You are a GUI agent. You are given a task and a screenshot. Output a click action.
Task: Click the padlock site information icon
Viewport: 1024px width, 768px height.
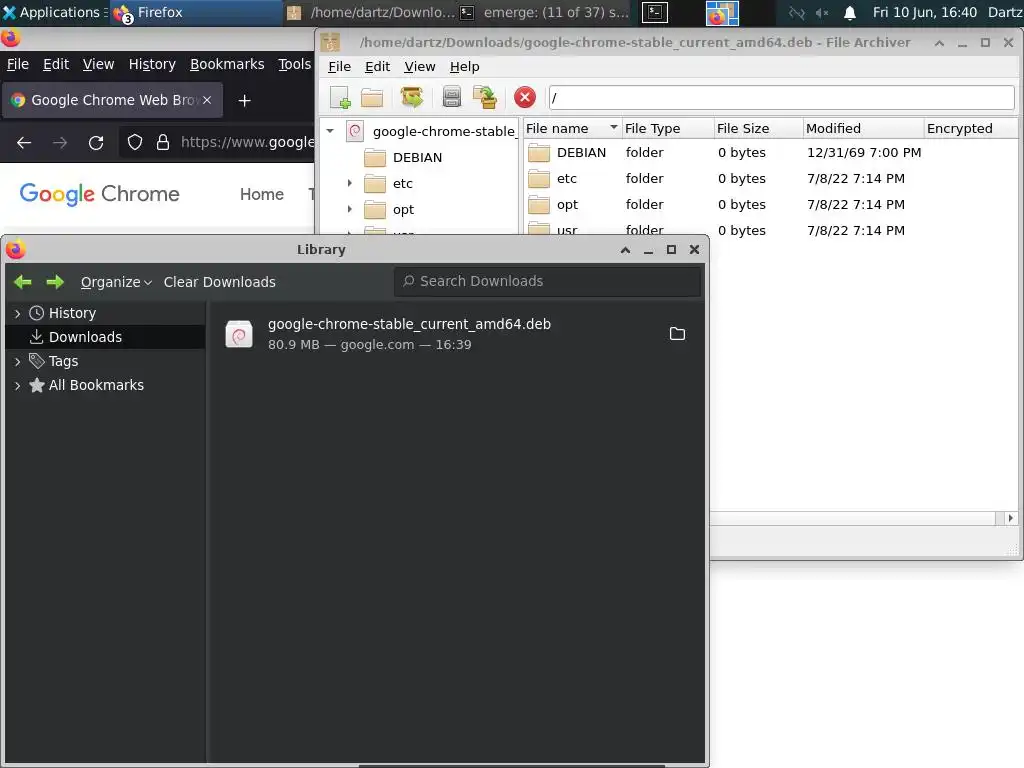point(163,142)
